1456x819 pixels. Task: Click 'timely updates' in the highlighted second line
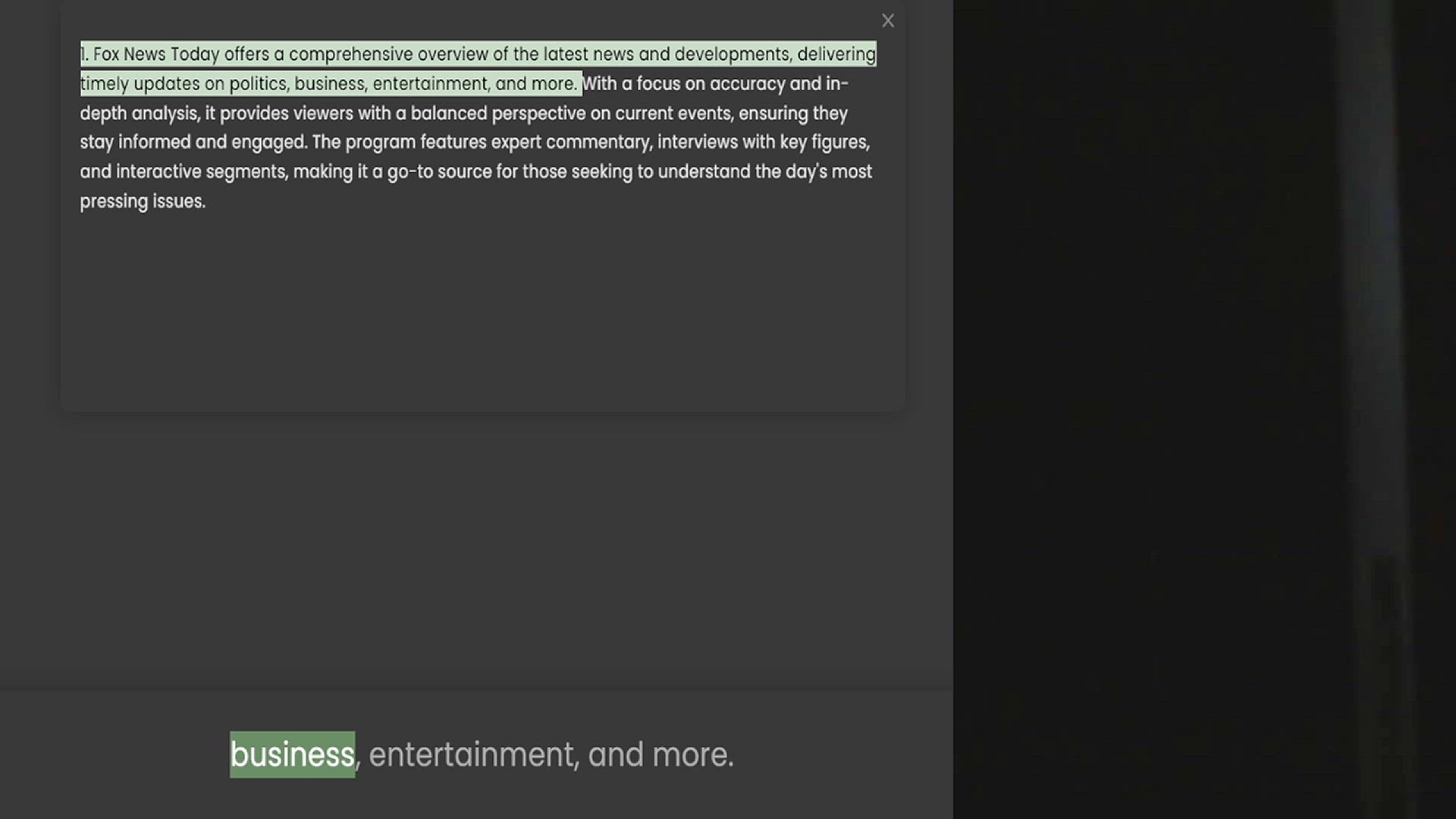[x=140, y=84]
